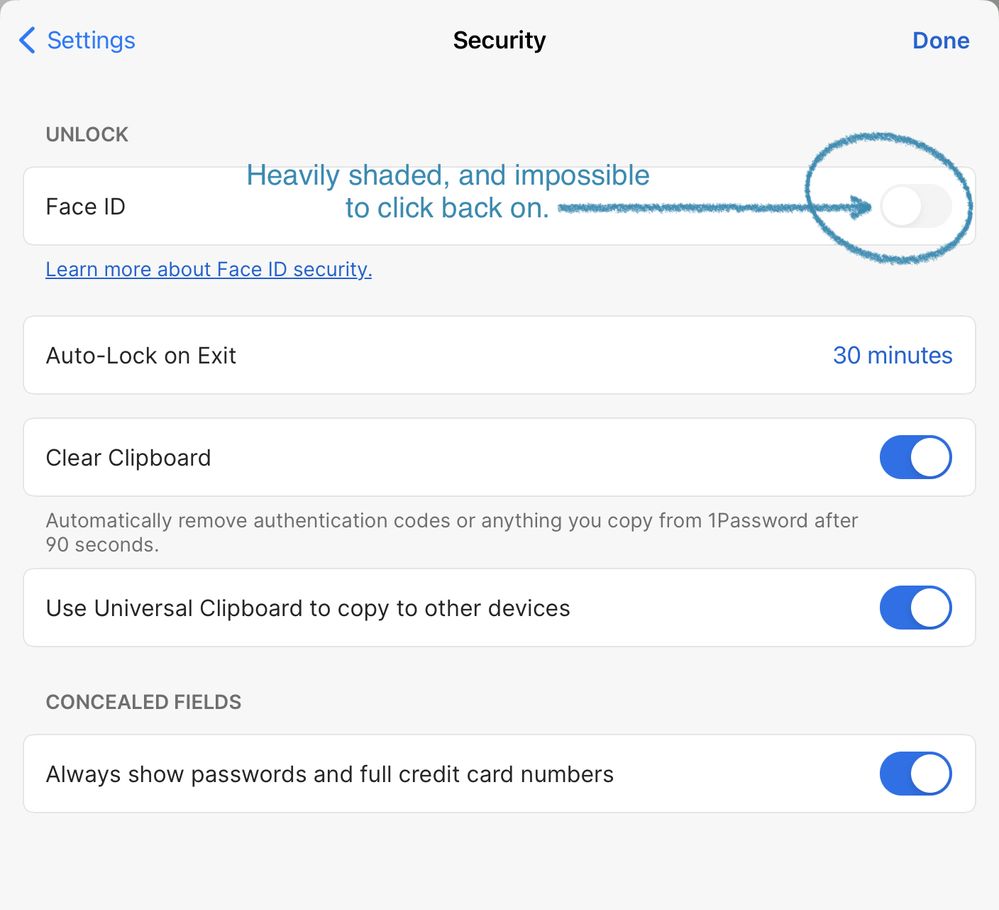Viewport: 999px width, 910px height.
Task: Click the UNLOCK section header
Action: point(87,135)
